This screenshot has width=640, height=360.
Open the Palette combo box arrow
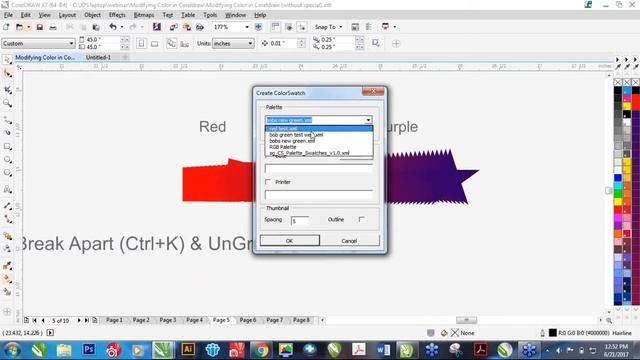pos(368,120)
